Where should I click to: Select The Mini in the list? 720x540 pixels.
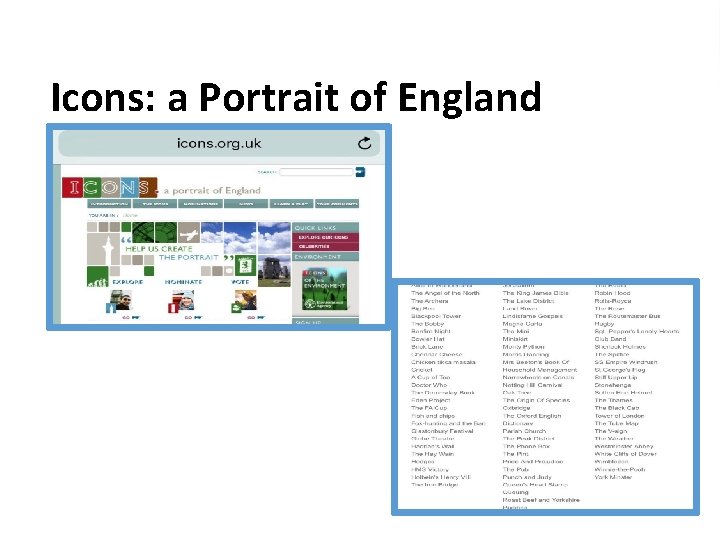516,331
